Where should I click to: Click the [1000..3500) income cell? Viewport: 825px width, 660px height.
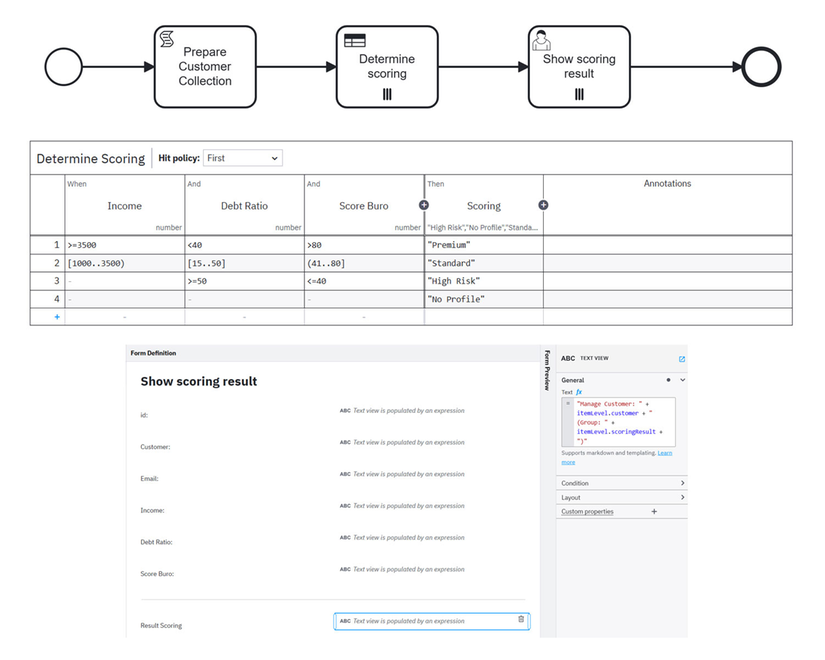(125, 263)
